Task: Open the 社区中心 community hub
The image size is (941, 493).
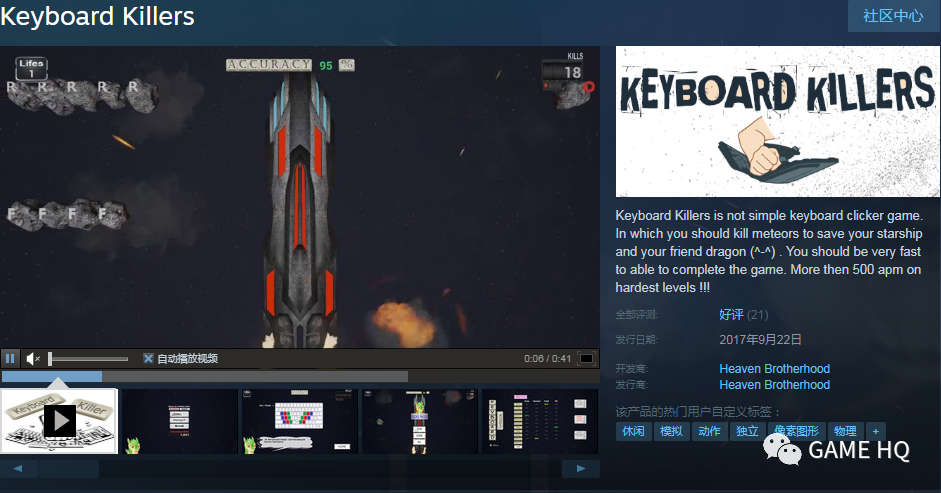Action: point(893,16)
